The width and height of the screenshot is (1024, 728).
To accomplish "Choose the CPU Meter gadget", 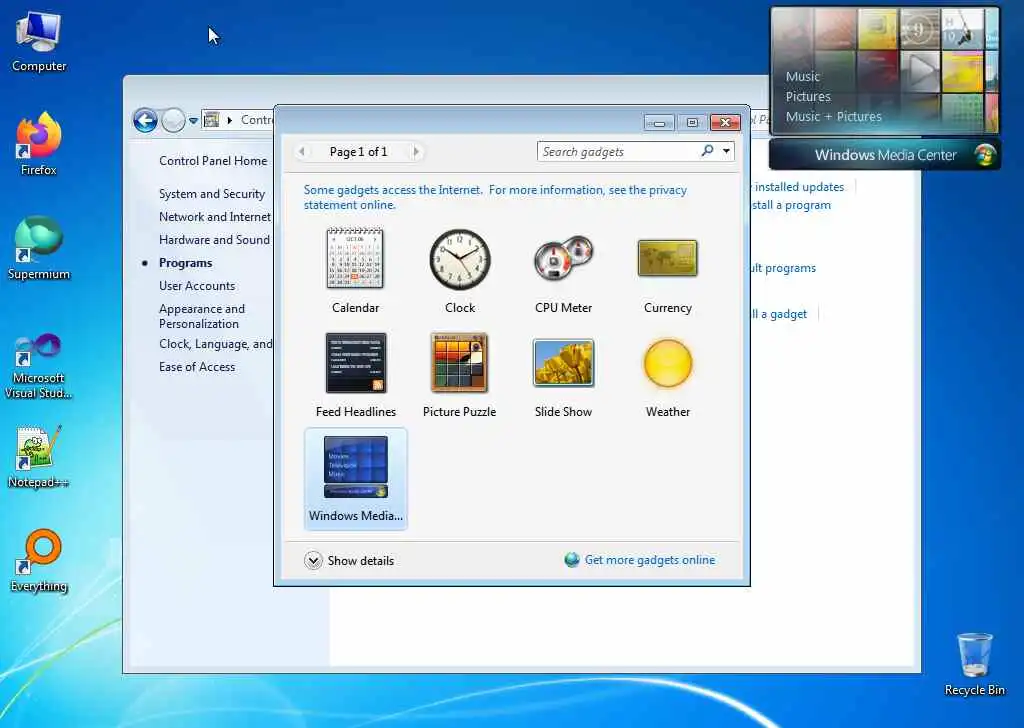I will pos(563,258).
